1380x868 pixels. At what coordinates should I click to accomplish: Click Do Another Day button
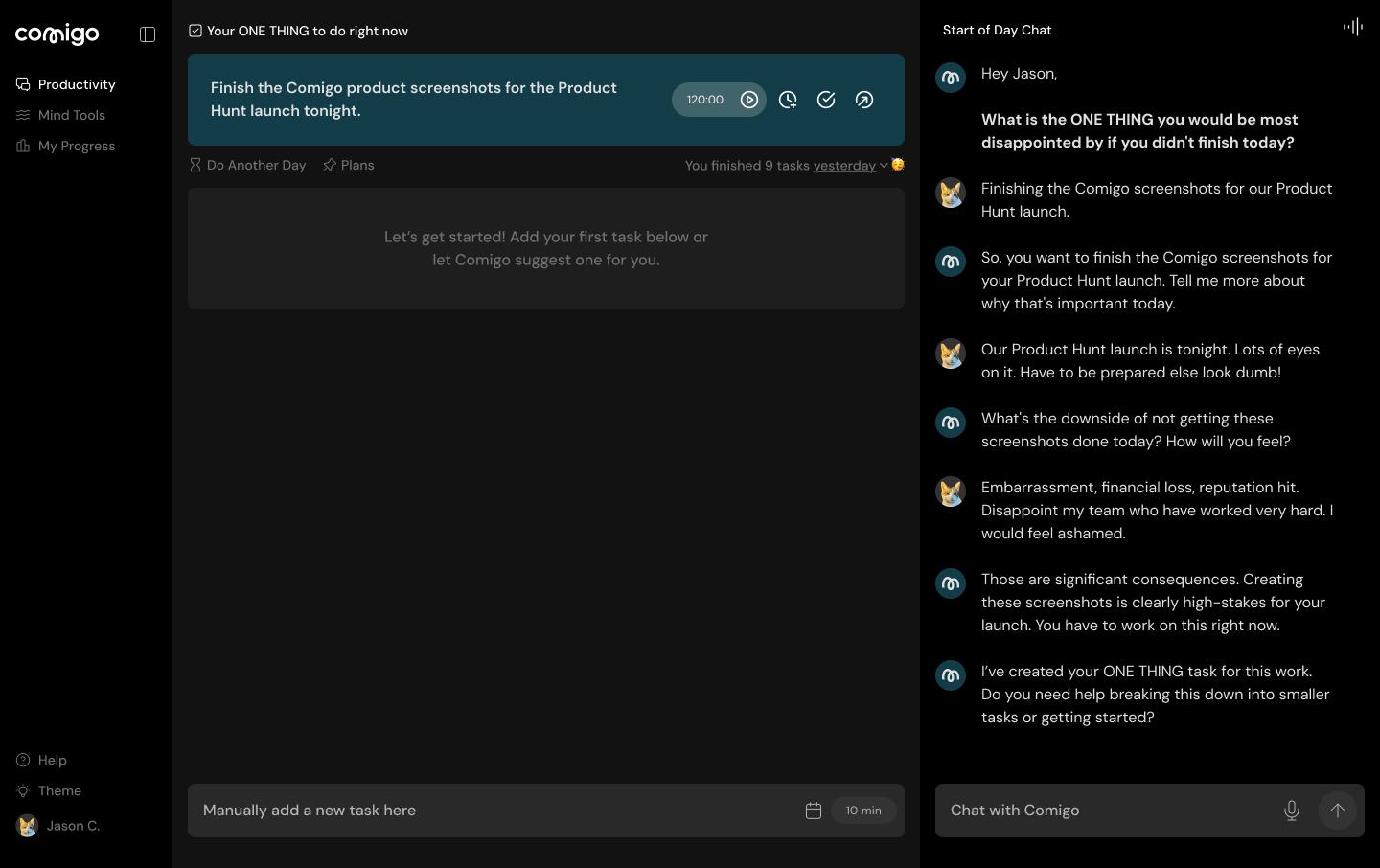click(247, 165)
